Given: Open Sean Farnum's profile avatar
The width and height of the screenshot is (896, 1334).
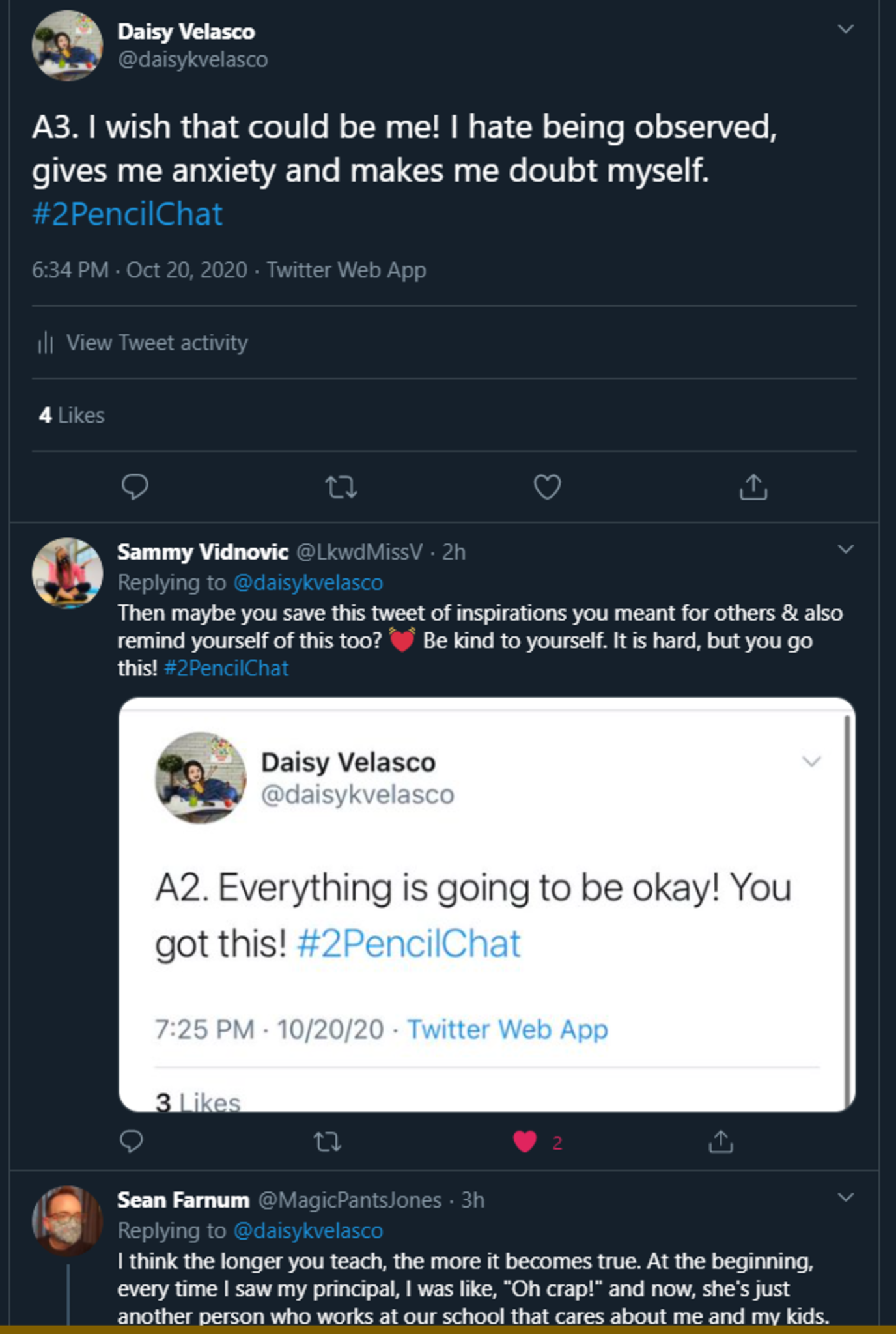Looking at the screenshot, I should tap(67, 1220).
